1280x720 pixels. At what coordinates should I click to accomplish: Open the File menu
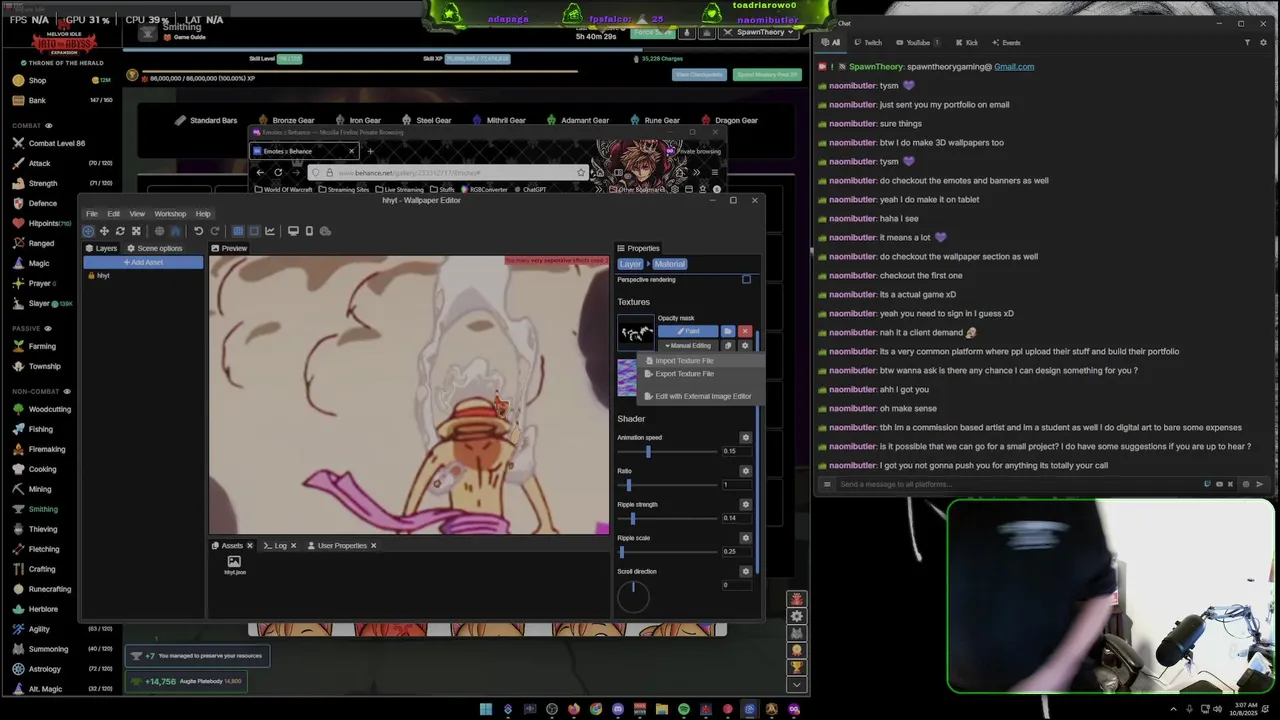(91, 214)
